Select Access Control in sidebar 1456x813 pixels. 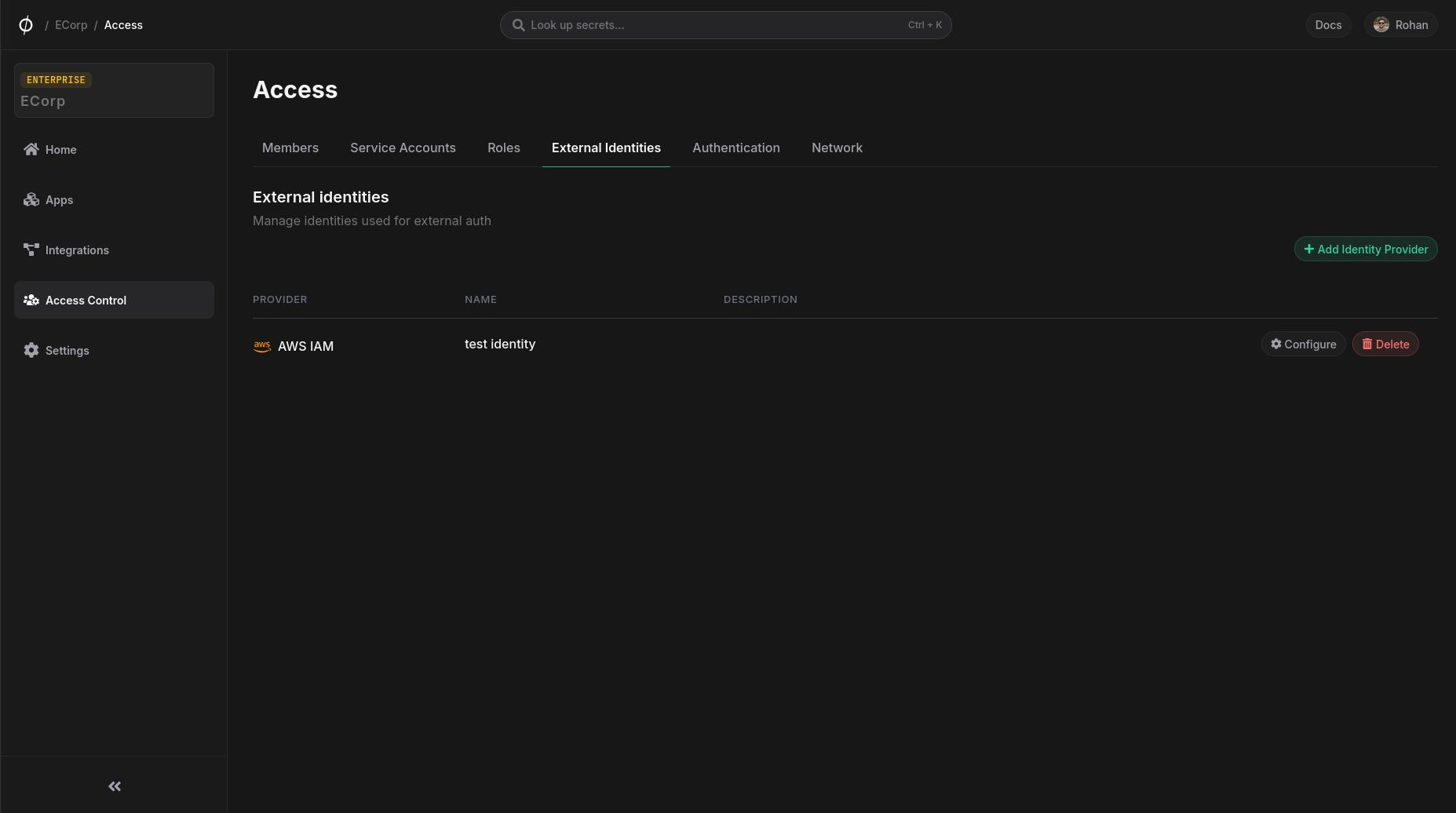[86, 301]
